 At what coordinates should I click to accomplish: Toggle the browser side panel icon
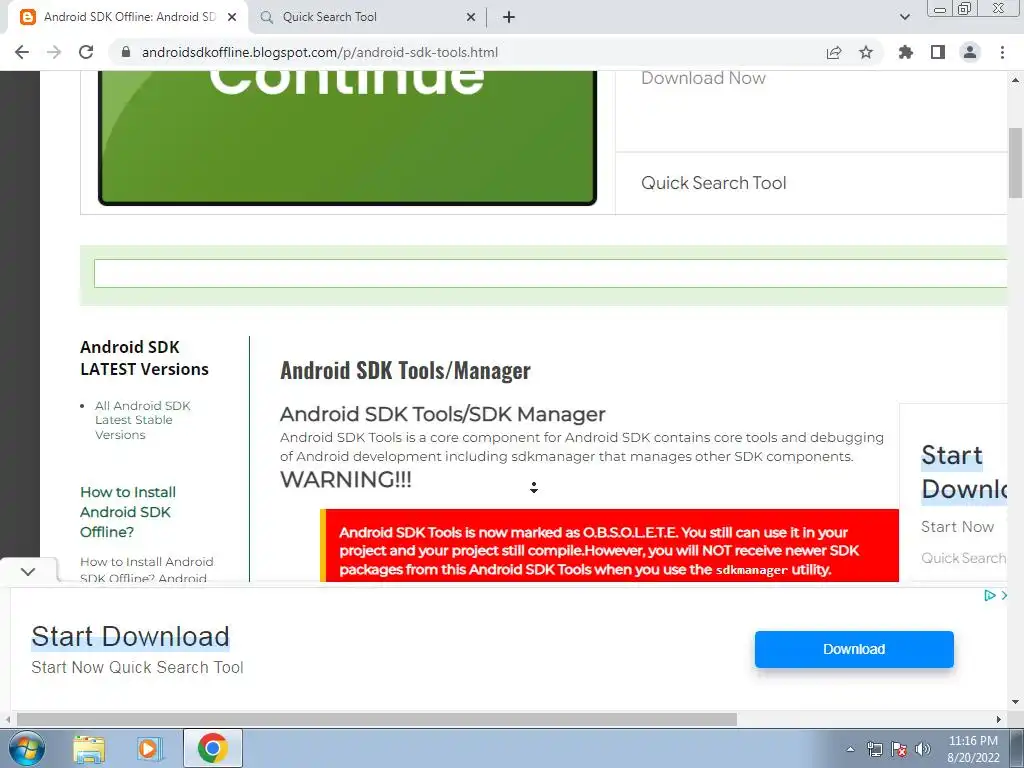[938, 52]
